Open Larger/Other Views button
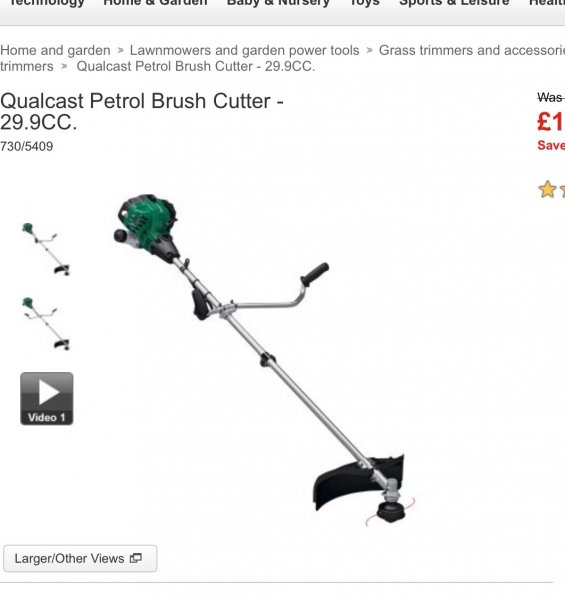This screenshot has width=565, height=600. pos(80,558)
